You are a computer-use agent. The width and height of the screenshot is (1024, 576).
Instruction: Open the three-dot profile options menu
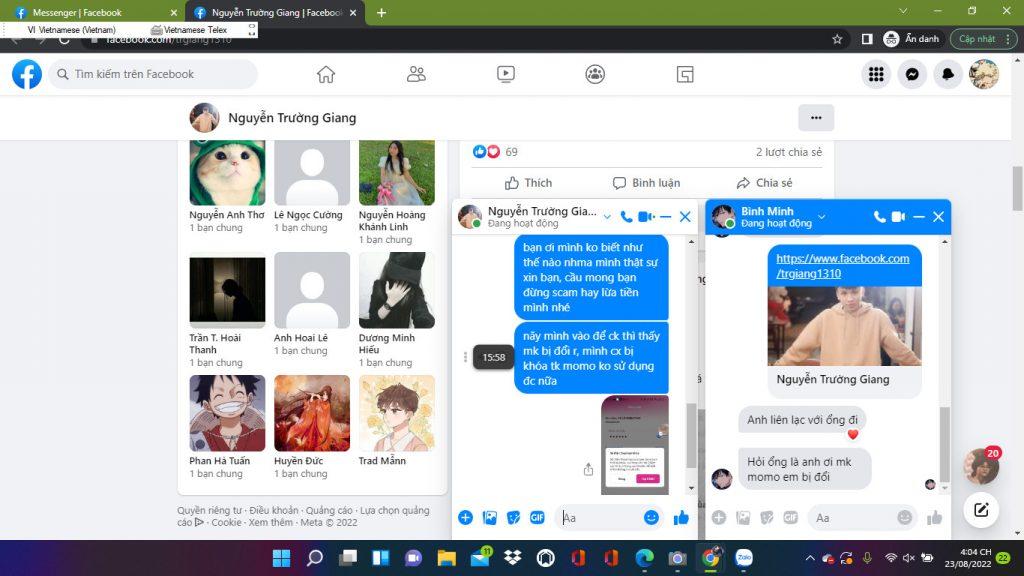(815, 118)
